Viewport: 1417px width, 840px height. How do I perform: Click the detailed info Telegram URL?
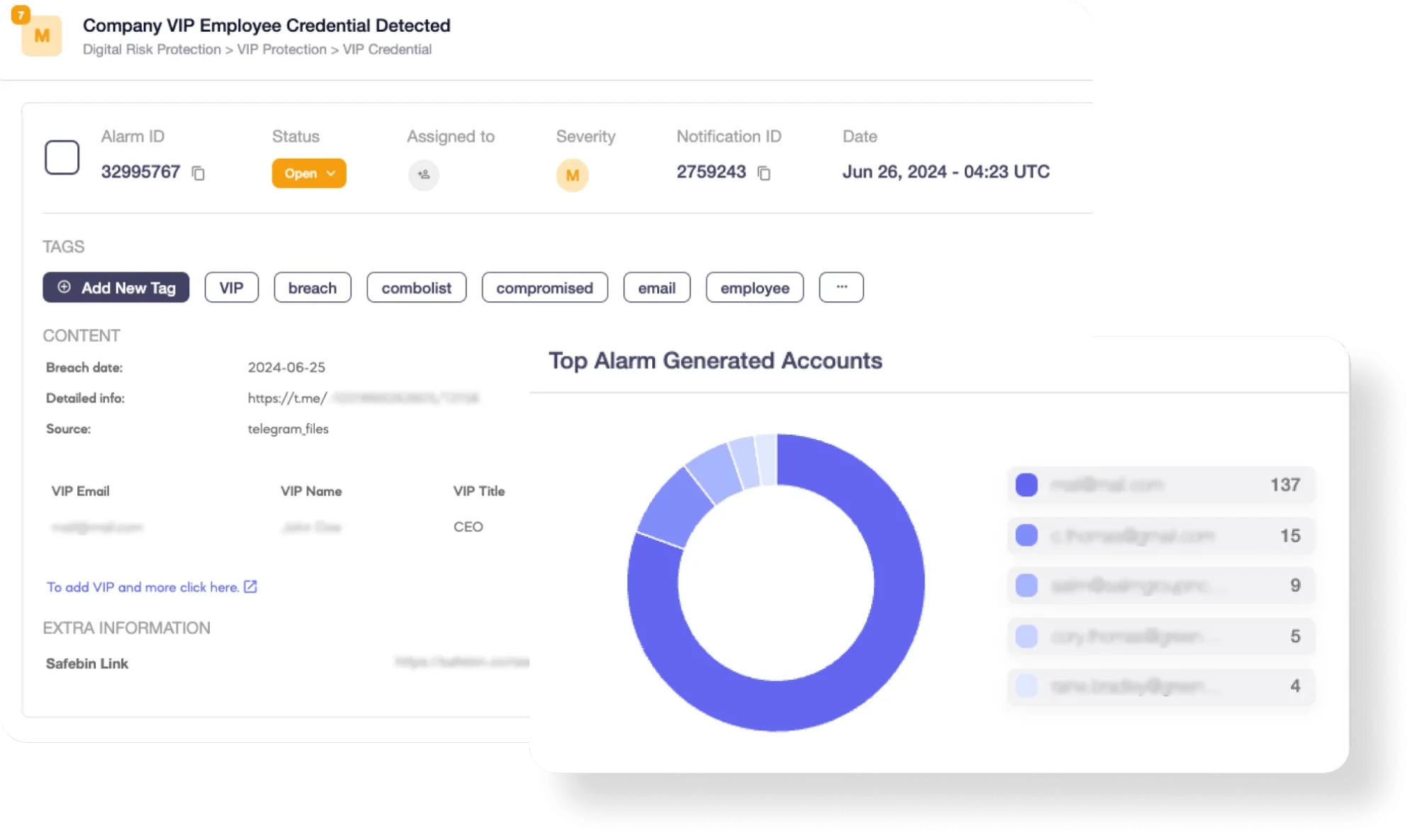[362, 398]
